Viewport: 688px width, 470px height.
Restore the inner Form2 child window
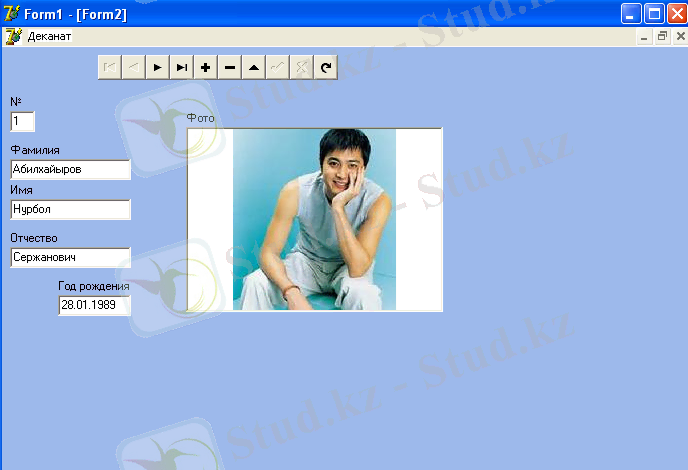tap(662, 37)
